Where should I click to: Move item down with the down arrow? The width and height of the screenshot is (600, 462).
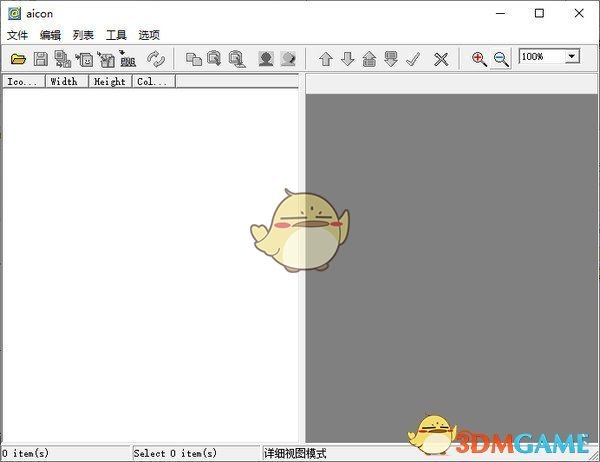point(347,59)
